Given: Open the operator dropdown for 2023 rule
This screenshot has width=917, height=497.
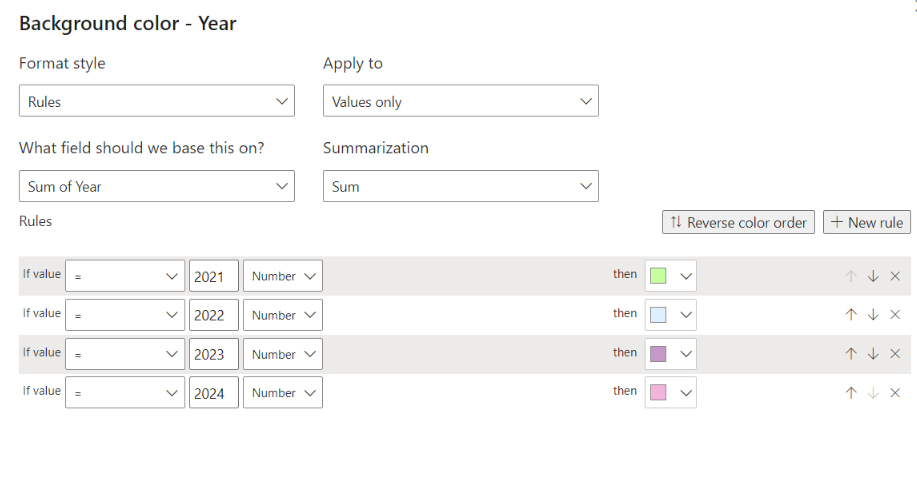Looking at the screenshot, I should (x=125, y=354).
